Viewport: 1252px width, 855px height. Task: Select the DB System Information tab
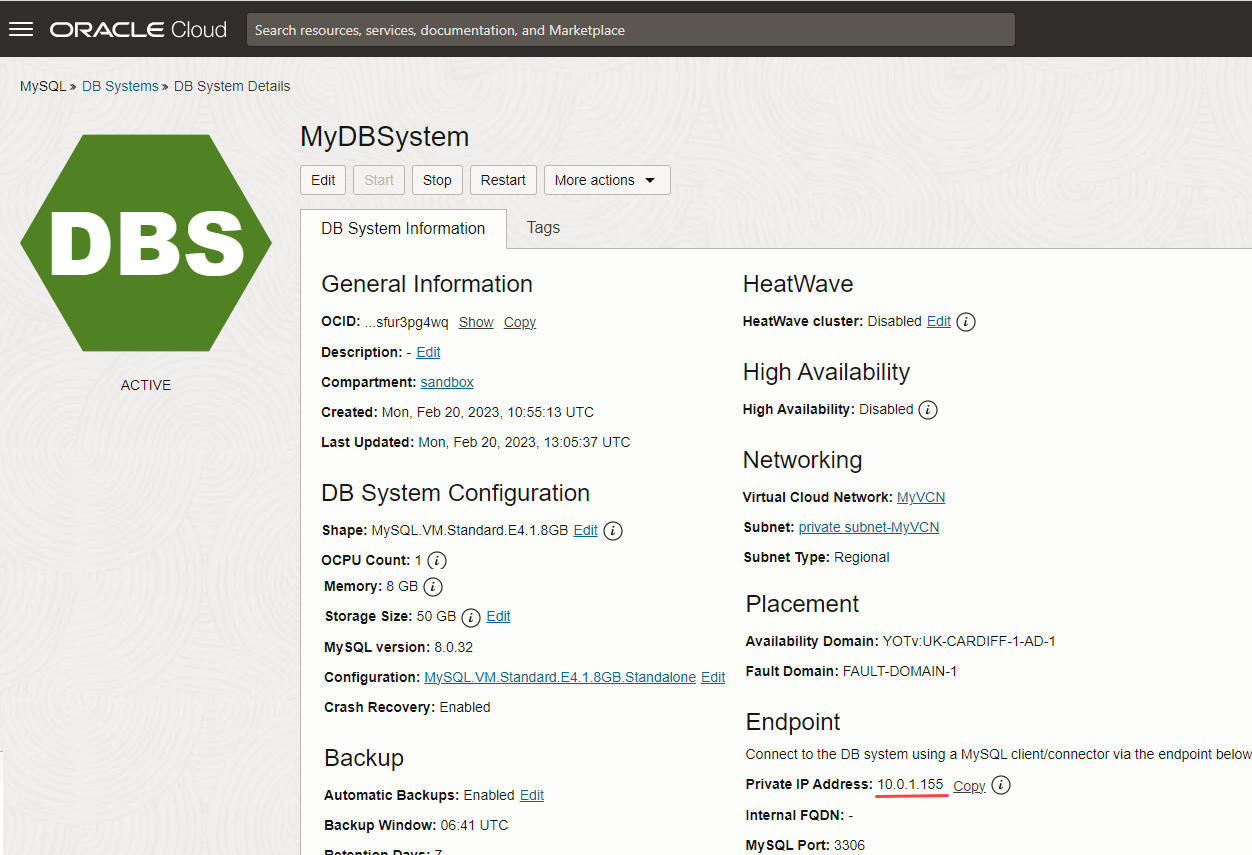pyautogui.click(x=403, y=228)
